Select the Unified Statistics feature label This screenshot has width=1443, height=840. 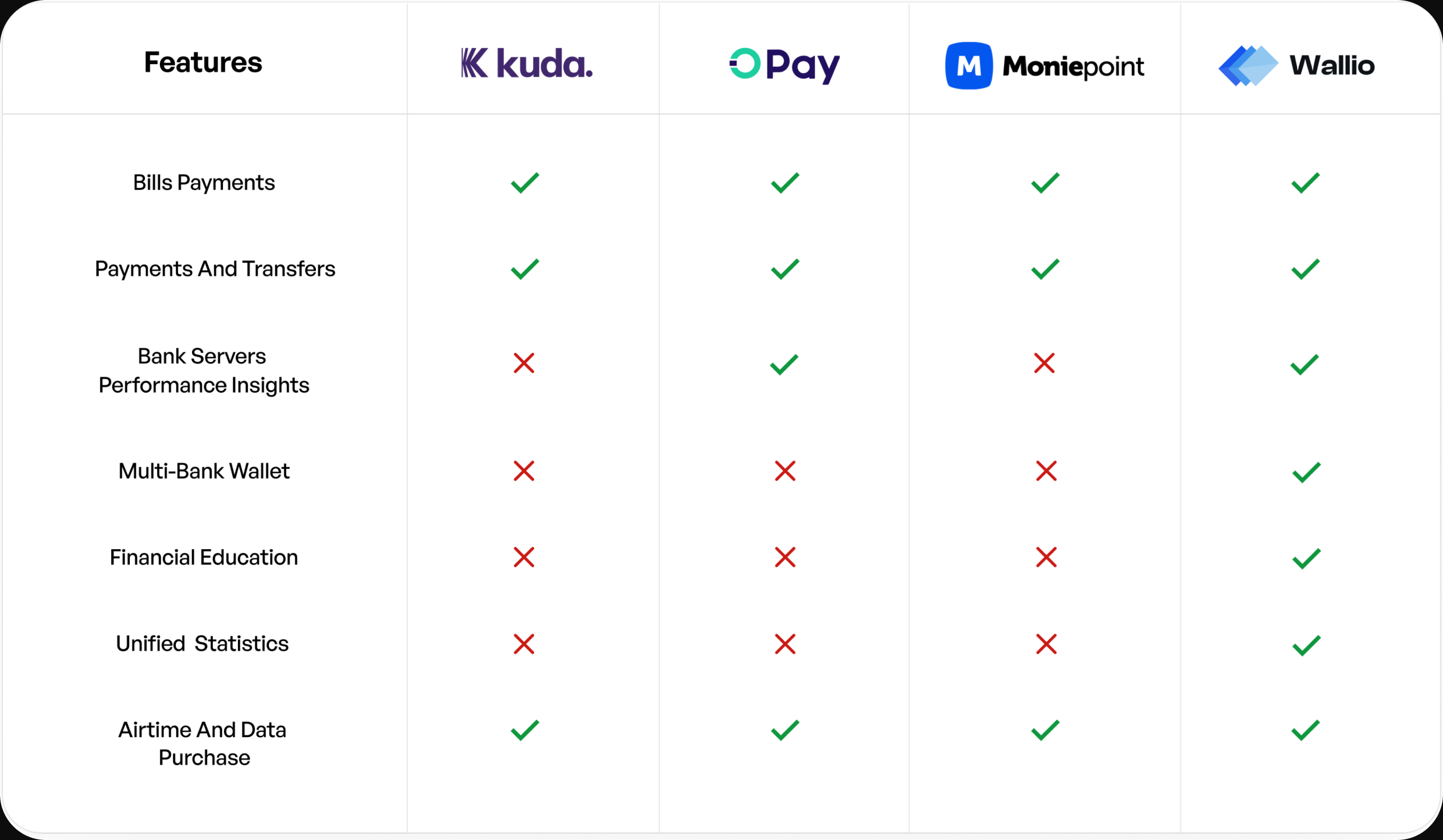coord(202,643)
